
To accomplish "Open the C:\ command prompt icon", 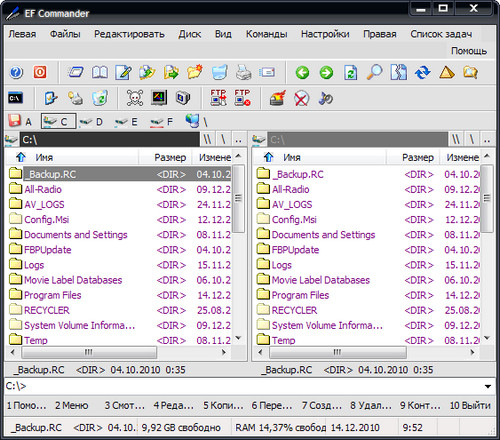I will pyautogui.click(x=15, y=98).
